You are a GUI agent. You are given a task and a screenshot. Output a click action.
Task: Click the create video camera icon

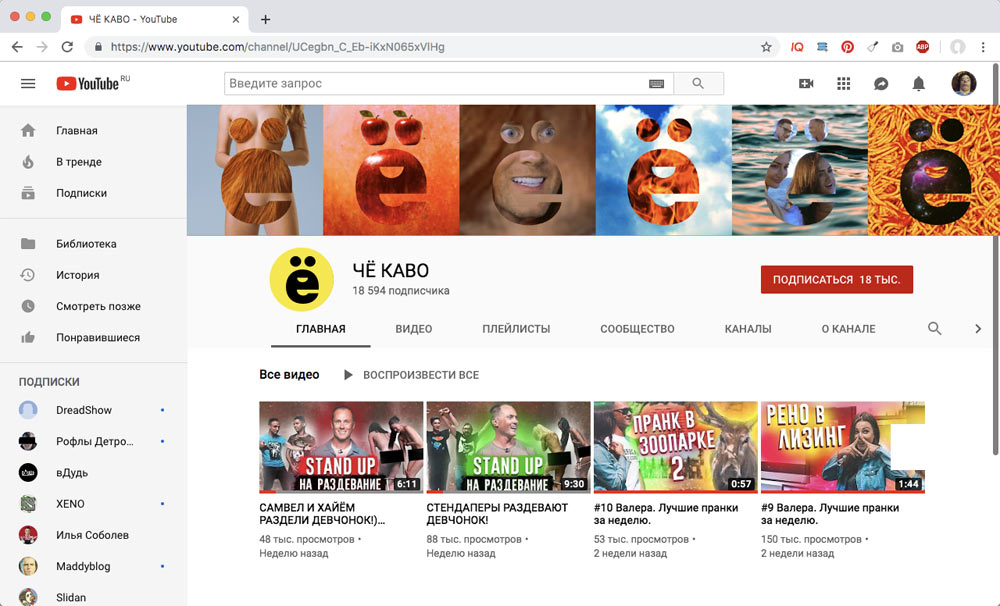(806, 84)
